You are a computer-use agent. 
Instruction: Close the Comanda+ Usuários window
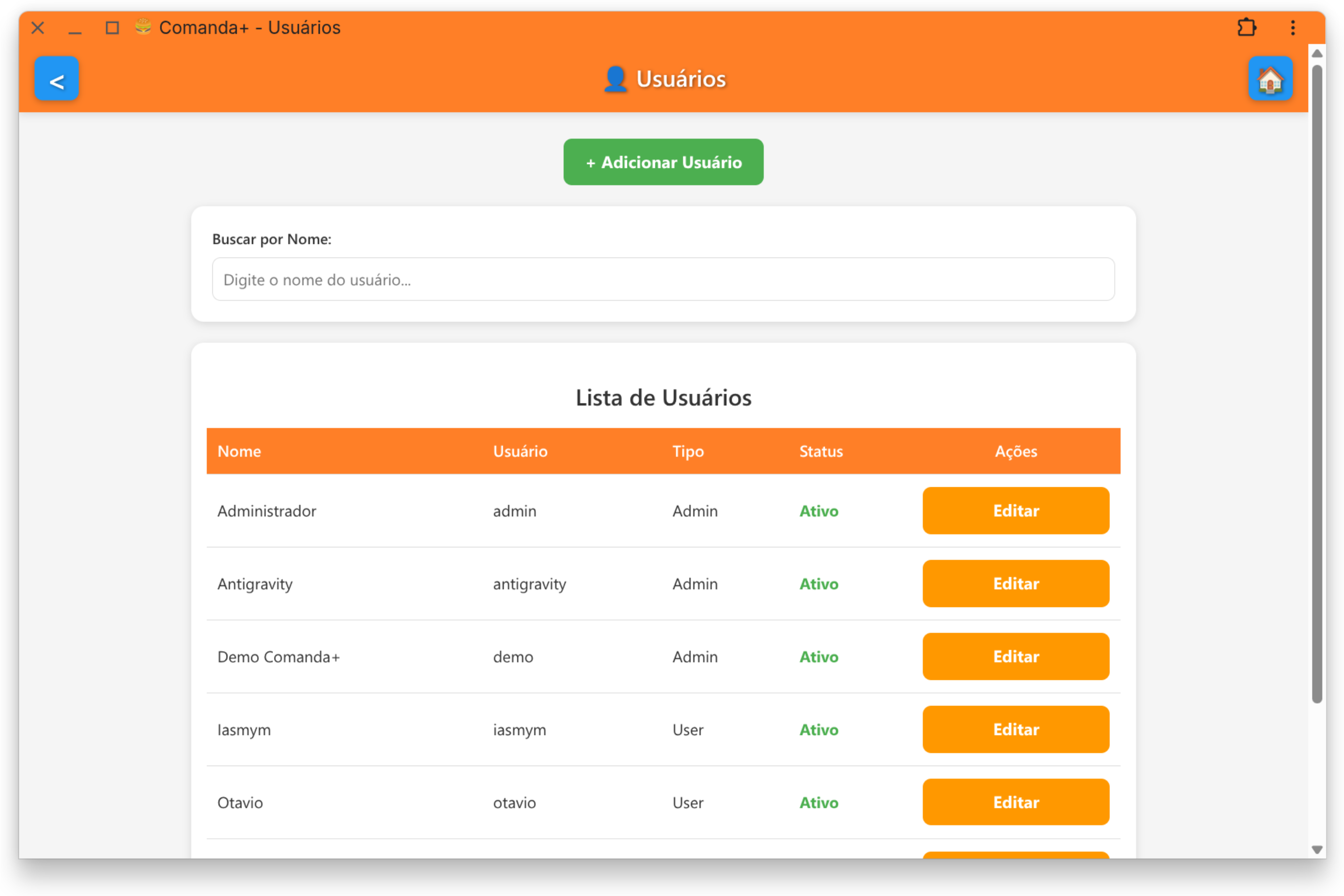pyautogui.click(x=38, y=28)
